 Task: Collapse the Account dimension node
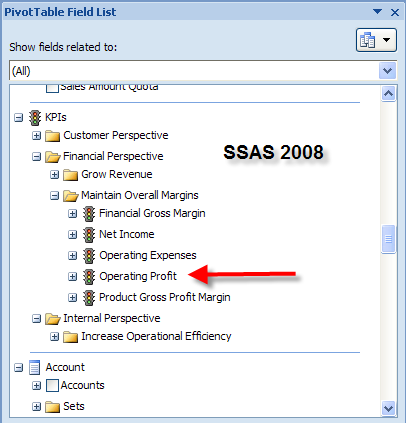(19, 368)
